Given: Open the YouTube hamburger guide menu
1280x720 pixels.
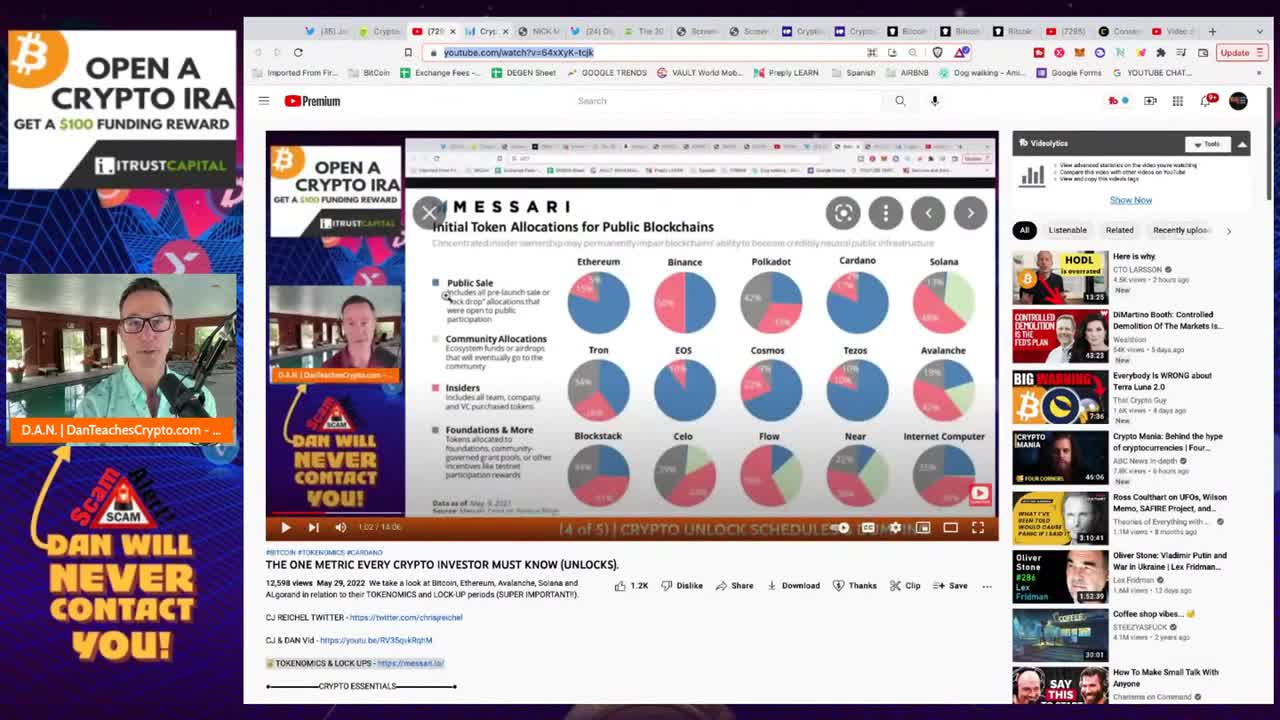Looking at the screenshot, I should pyautogui.click(x=264, y=101).
